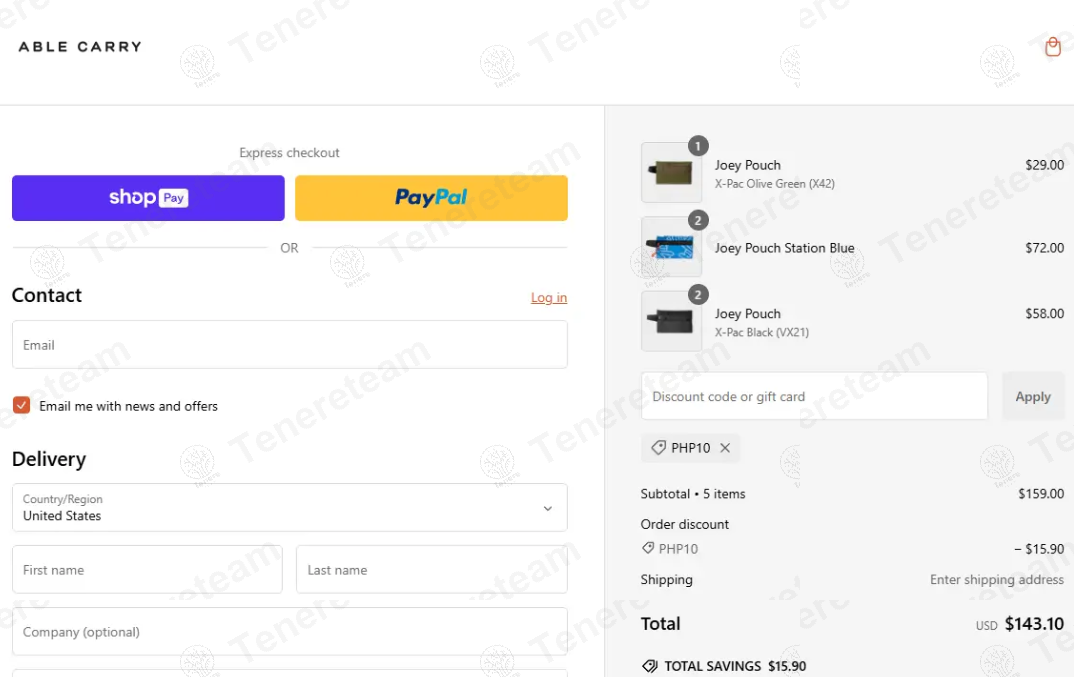Click the PHP10 discount tag icon
The image size is (1074, 677).
click(x=658, y=448)
